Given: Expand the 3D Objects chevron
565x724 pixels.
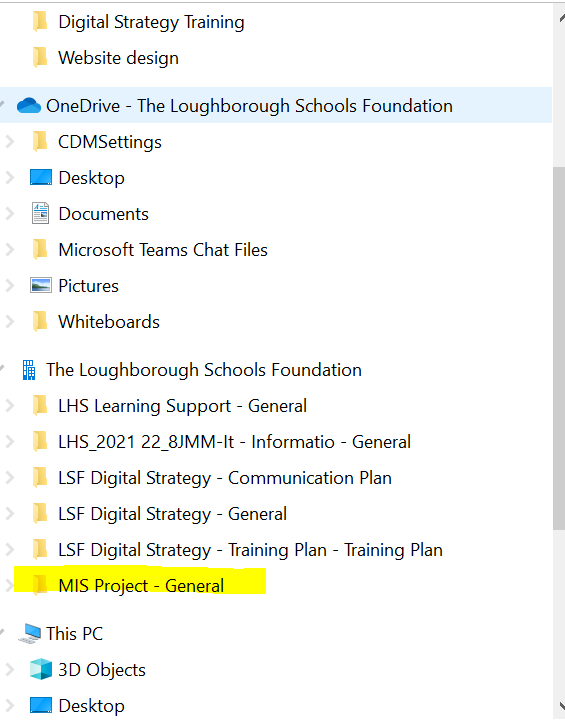Looking at the screenshot, I should (9, 670).
